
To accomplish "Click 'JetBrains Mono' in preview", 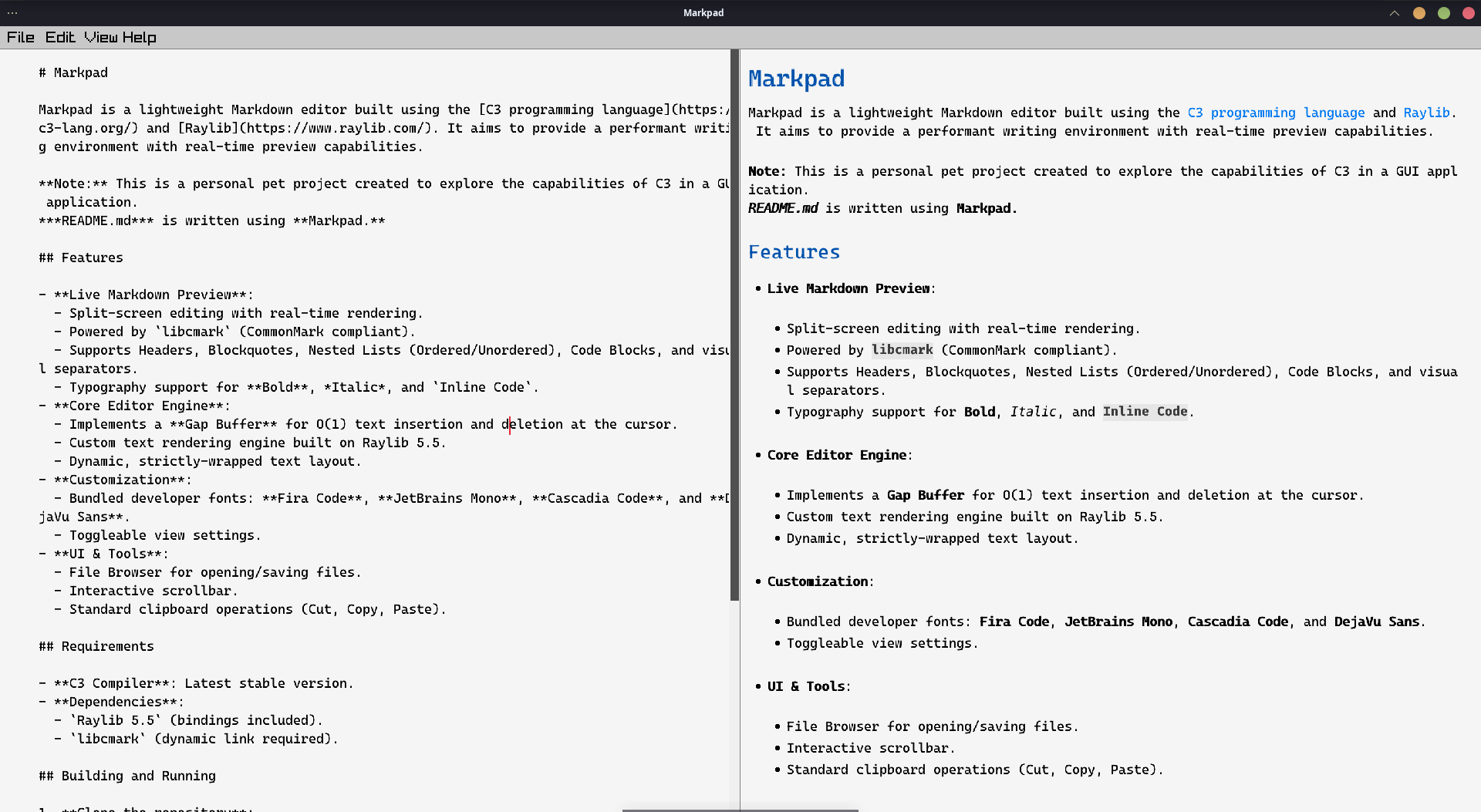I will tap(1118, 622).
